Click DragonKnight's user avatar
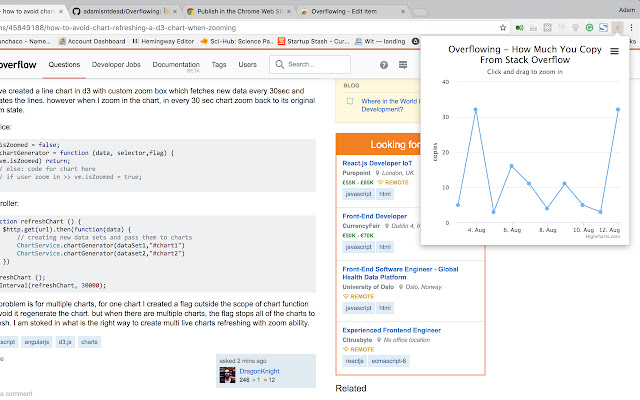Screen dimensions: 640x400 point(225,374)
